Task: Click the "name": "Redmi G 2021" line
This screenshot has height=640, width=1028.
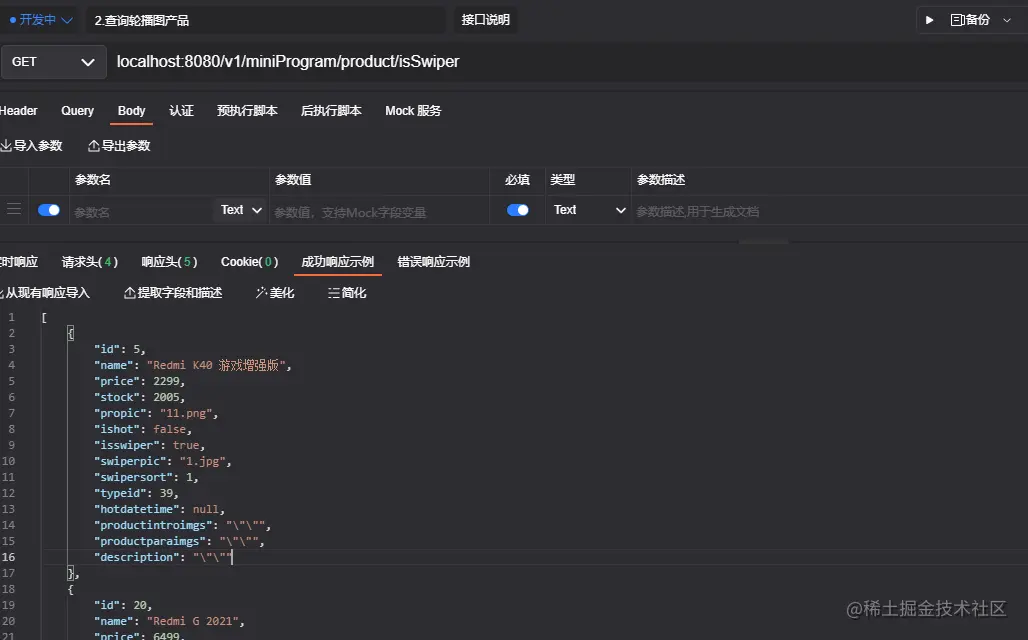Action: click(169, 621)
